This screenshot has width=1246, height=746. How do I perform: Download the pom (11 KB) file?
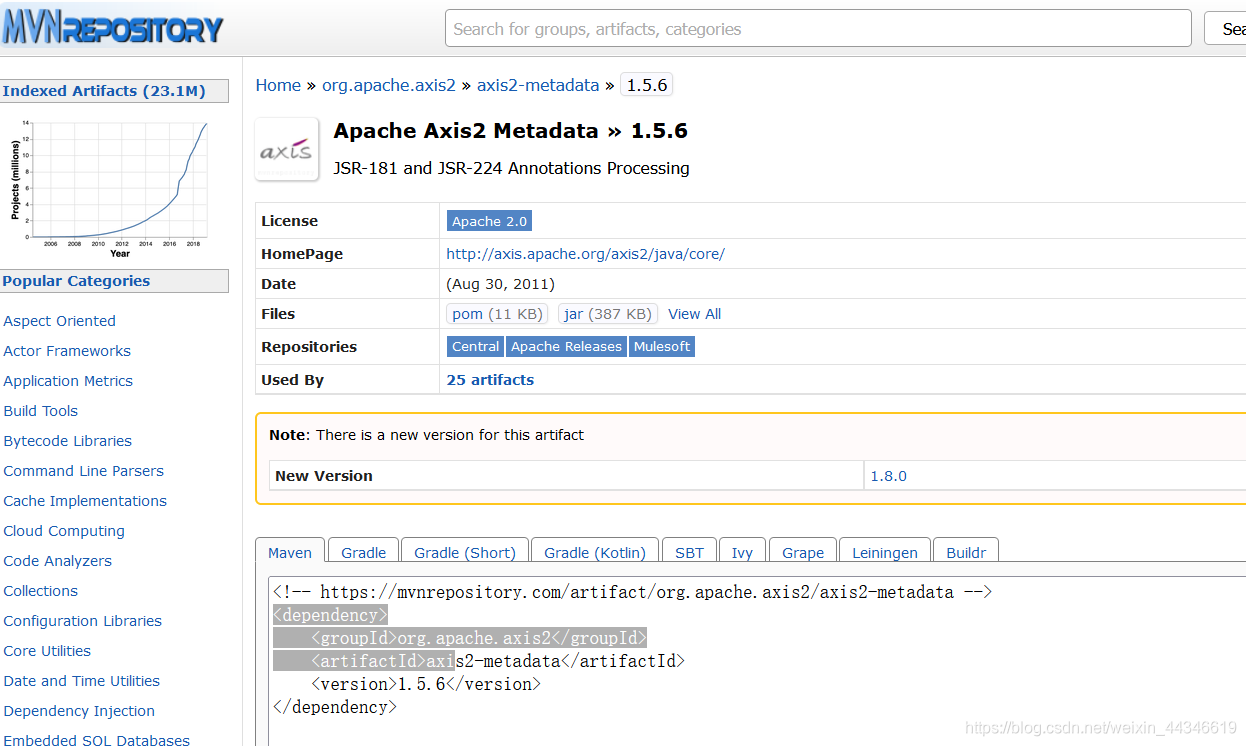497,314
